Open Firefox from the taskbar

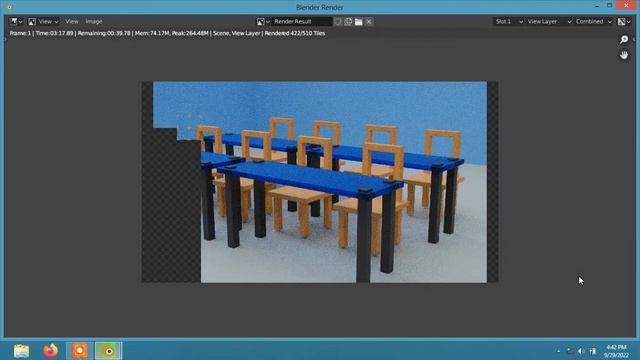(x=51, y=351)
